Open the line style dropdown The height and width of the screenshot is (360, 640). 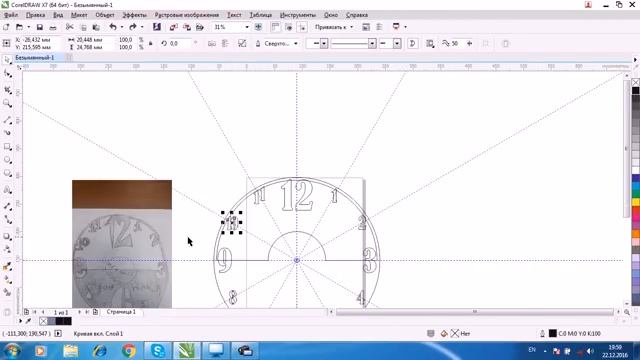click(372, 43)
